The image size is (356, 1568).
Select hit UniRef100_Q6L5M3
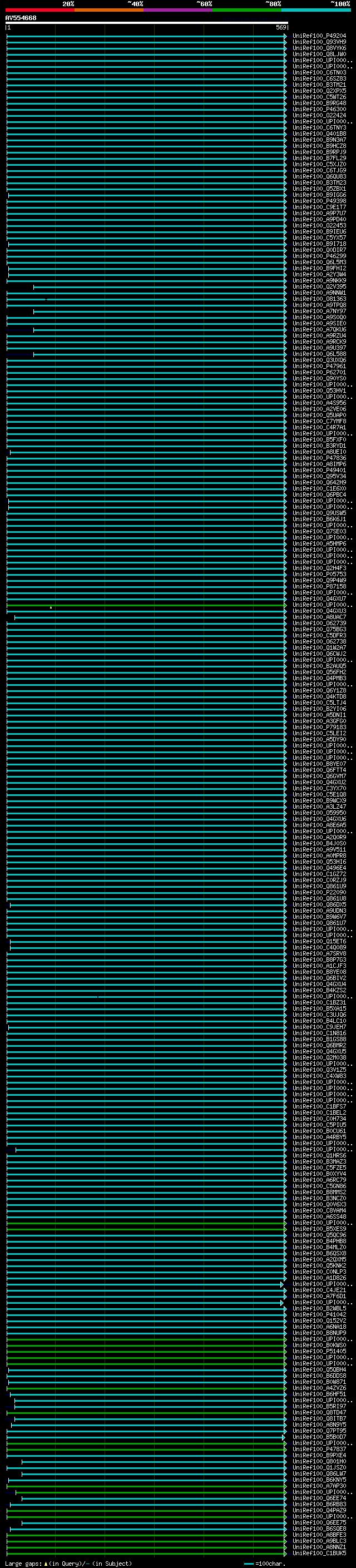319,263
